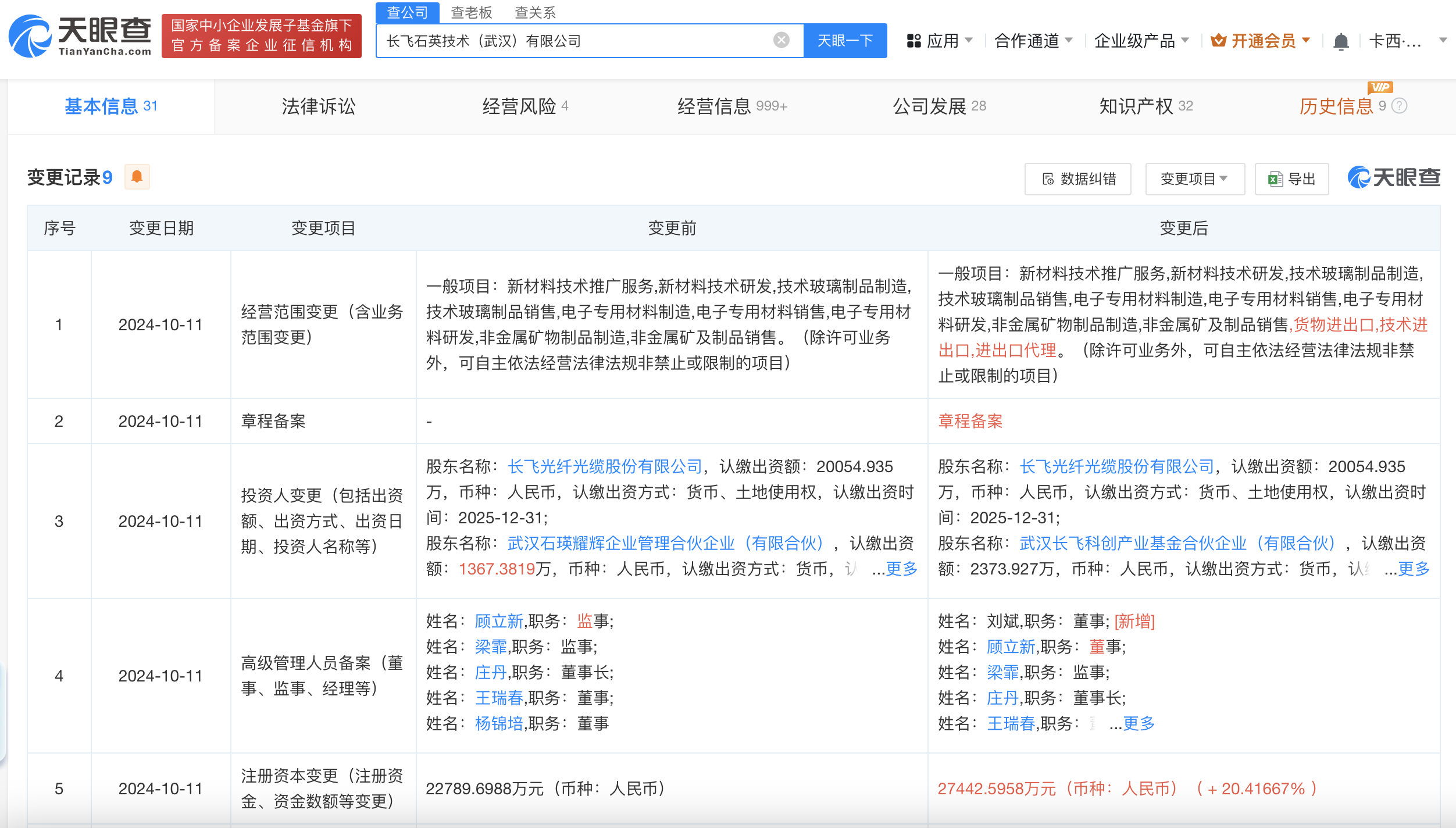Click the help question mark beside 历史信息
The width and height of the screenshot is (1456, 828).
coord(1400,106)
